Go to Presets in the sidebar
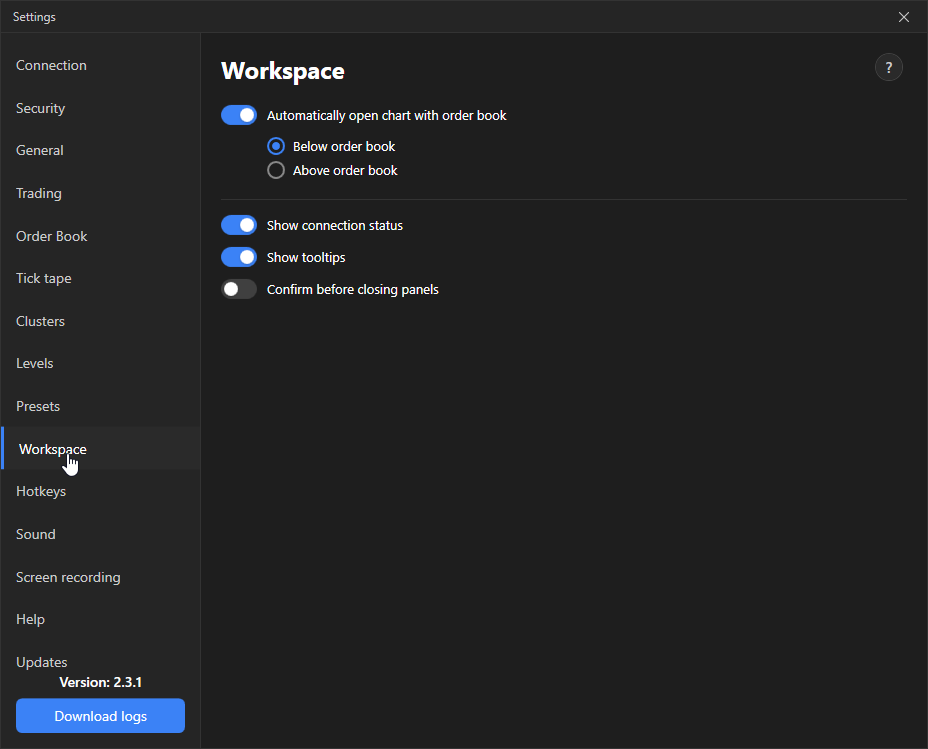Image resolution: width=928 pixels, height=749 pixels. 101,406
